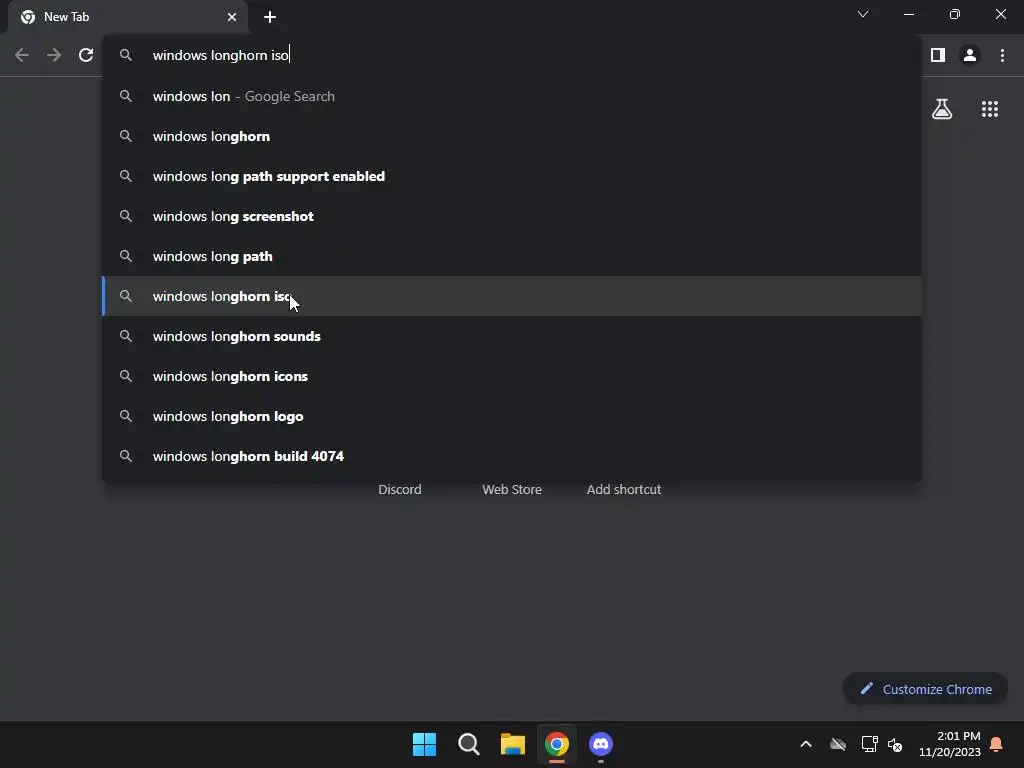This screenshot has height=768, width=1024.
Task: Select highlighted 'windows longhorn iso' suggestion
Action: click(512, 296)
